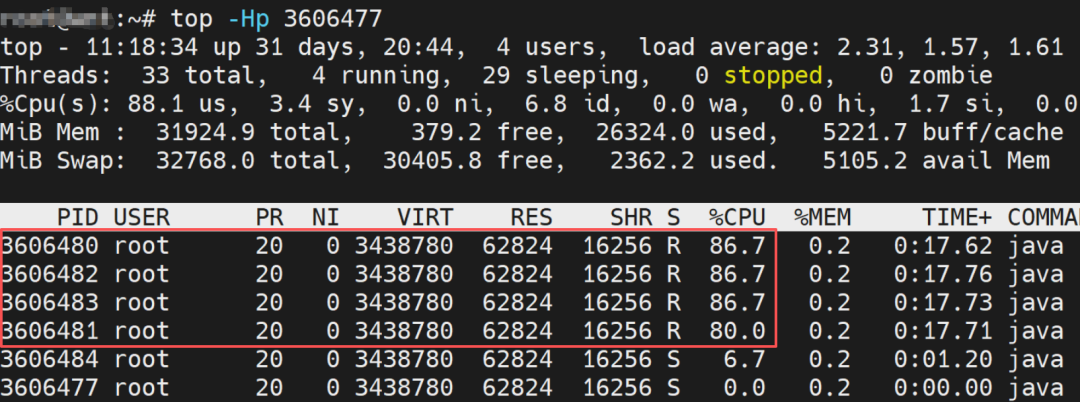The image size is (1080, 402).
Task: Click '5221.7 buff/cache' value
Action: pyautogui.click(x=943, y=132)
